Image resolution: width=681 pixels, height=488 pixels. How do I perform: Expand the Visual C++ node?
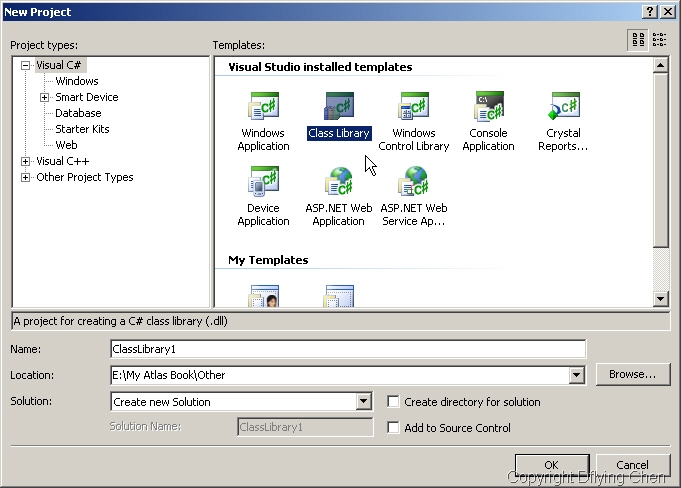click(x=26, y=162)
